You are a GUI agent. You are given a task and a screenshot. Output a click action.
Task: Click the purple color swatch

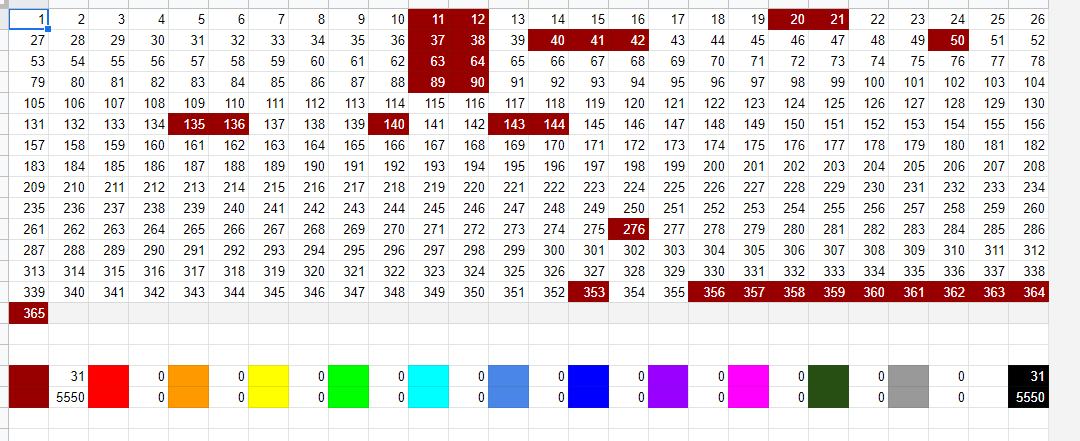point(668,387)
